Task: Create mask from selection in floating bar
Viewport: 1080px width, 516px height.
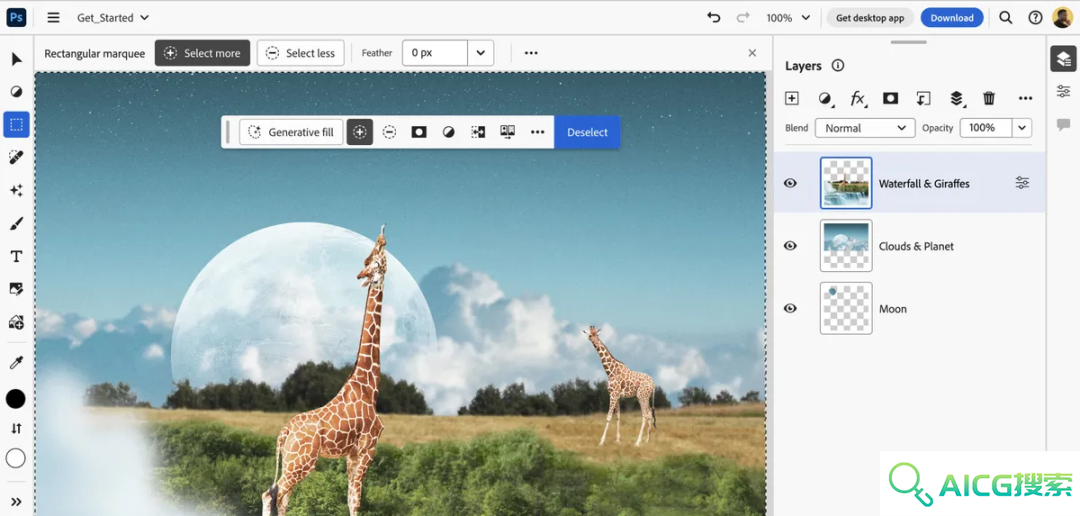Action: click(x=419, y=132)
